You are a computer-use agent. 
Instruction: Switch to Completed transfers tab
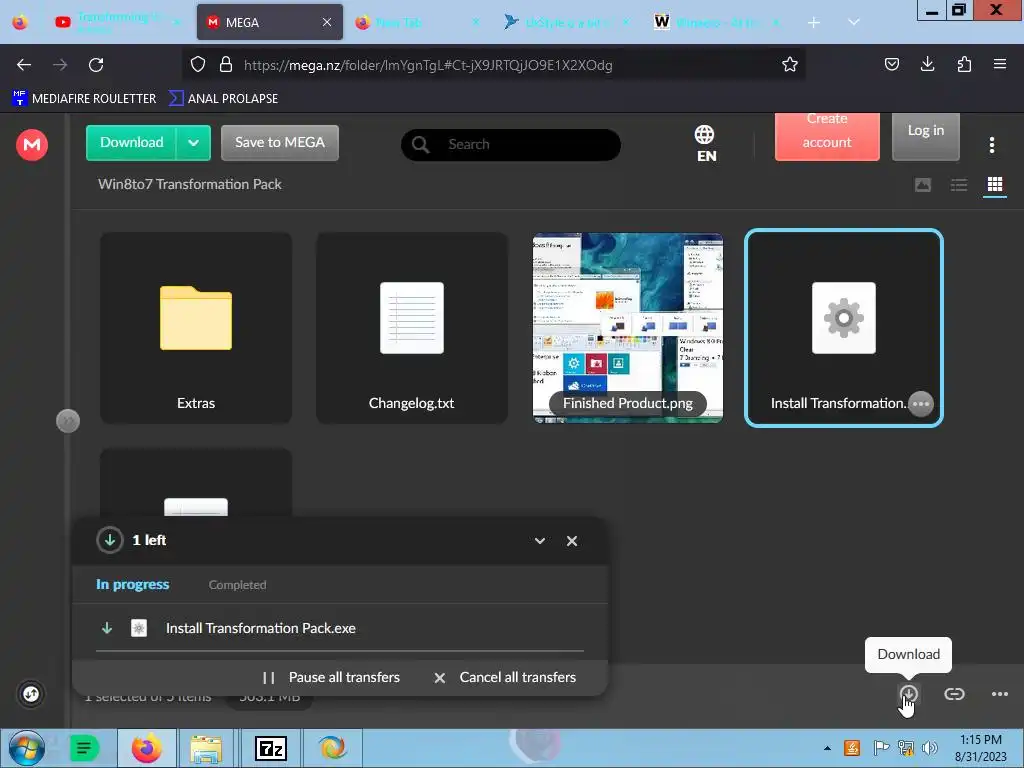click(237, 584)
